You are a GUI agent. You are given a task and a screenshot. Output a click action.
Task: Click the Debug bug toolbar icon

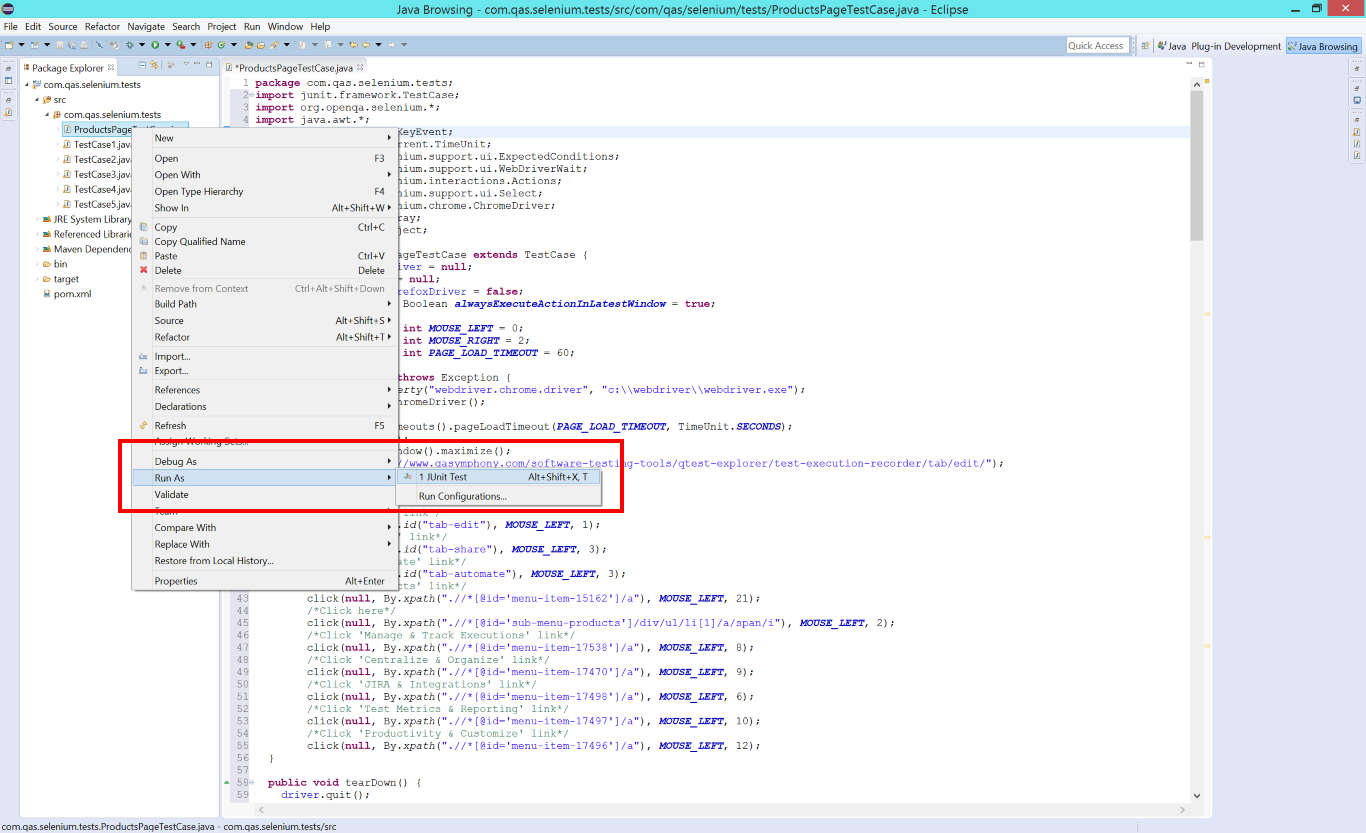pyautogui.click(x=129, y=45)
